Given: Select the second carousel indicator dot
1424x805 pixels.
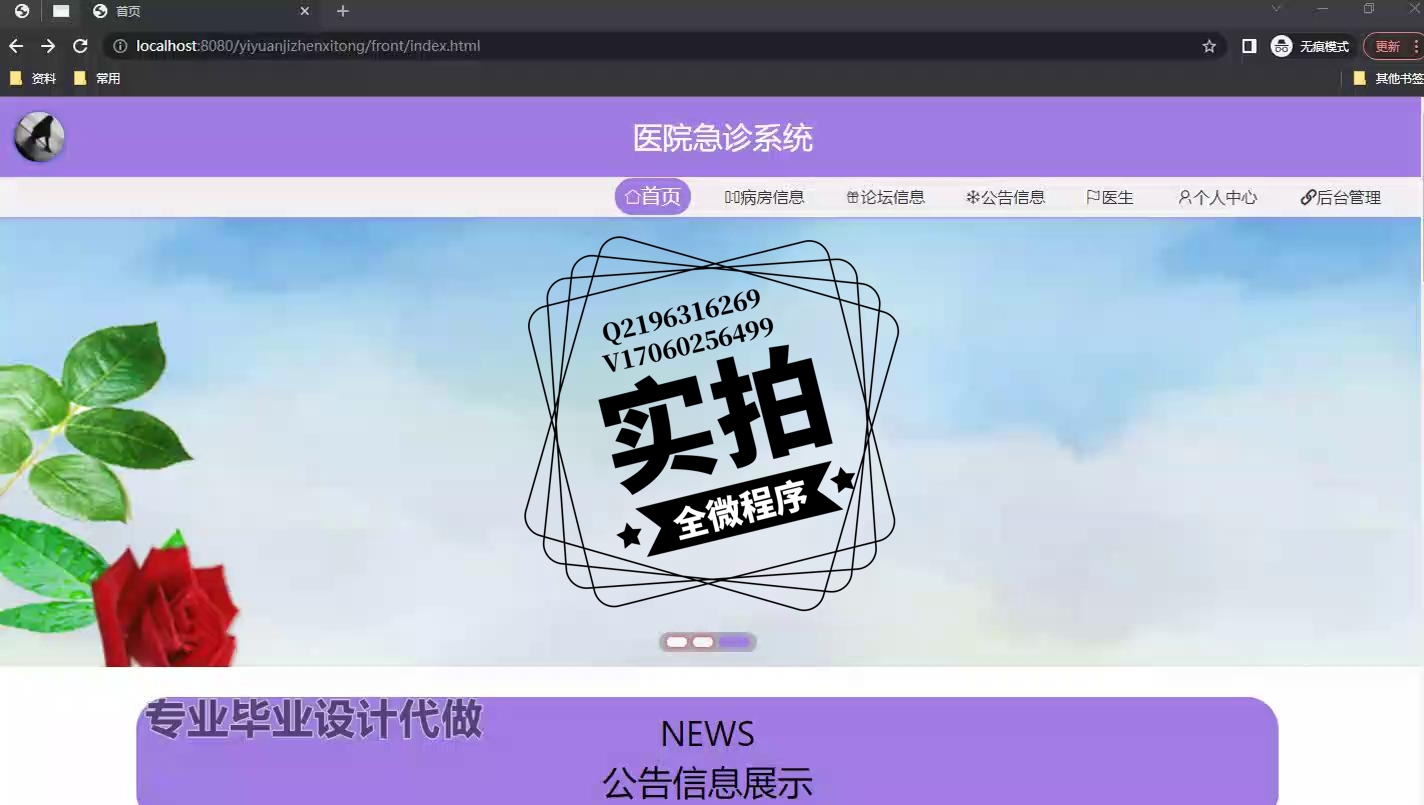Looking at the screenshot, I should [x=703, y=642].
